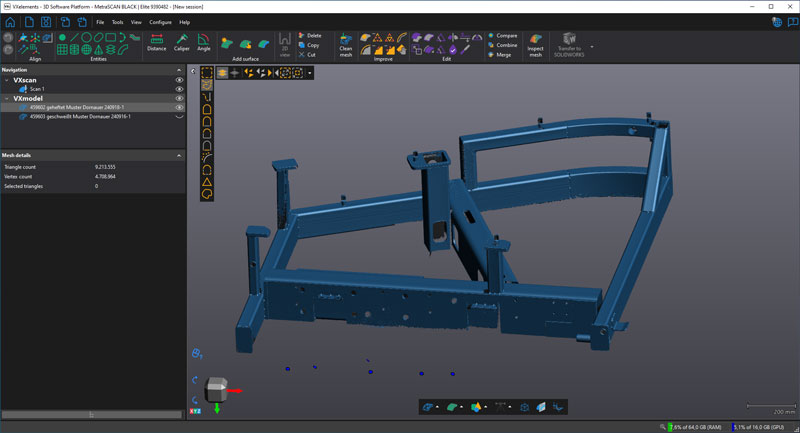
Task: Open the Configure menu
Action: tap(160, 21)
